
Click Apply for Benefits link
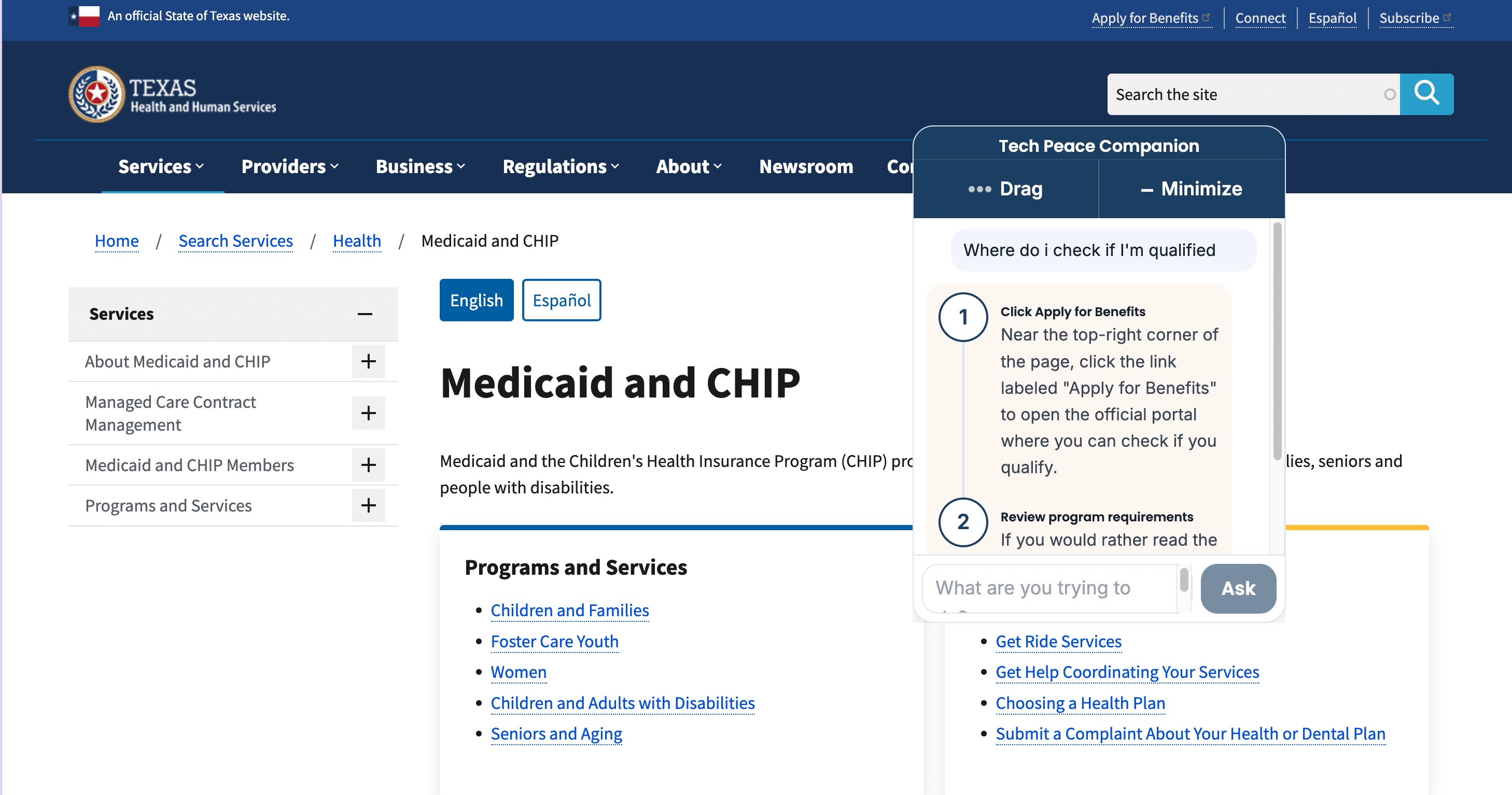1151,18
